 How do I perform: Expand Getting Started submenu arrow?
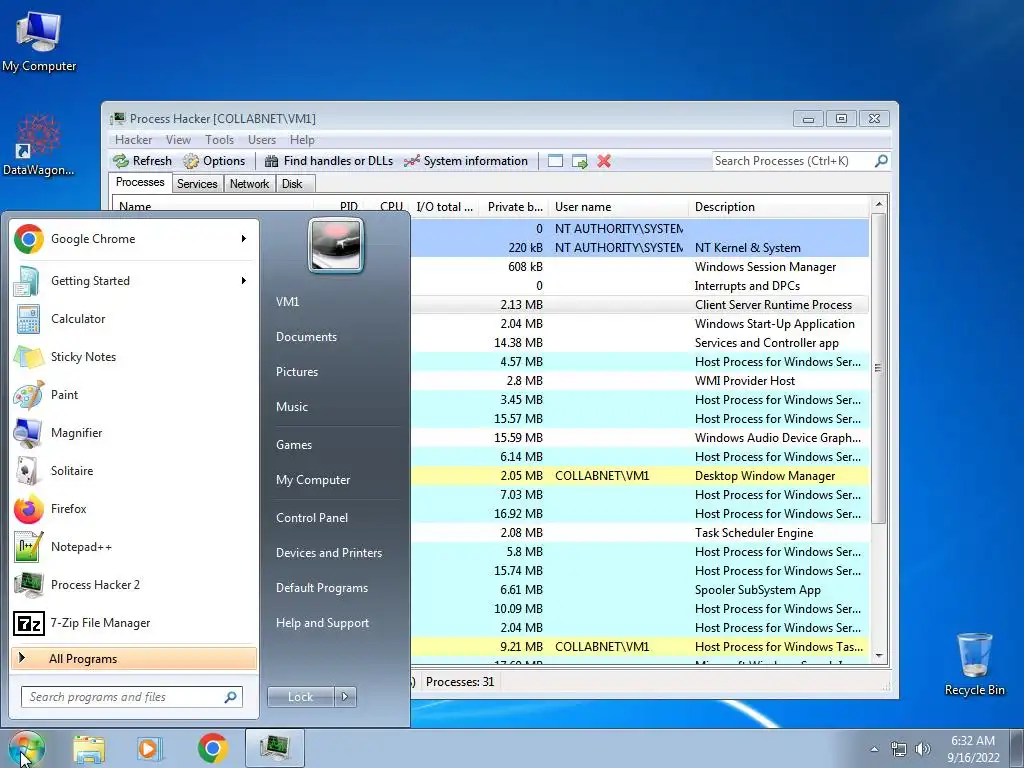pos(244,281)
